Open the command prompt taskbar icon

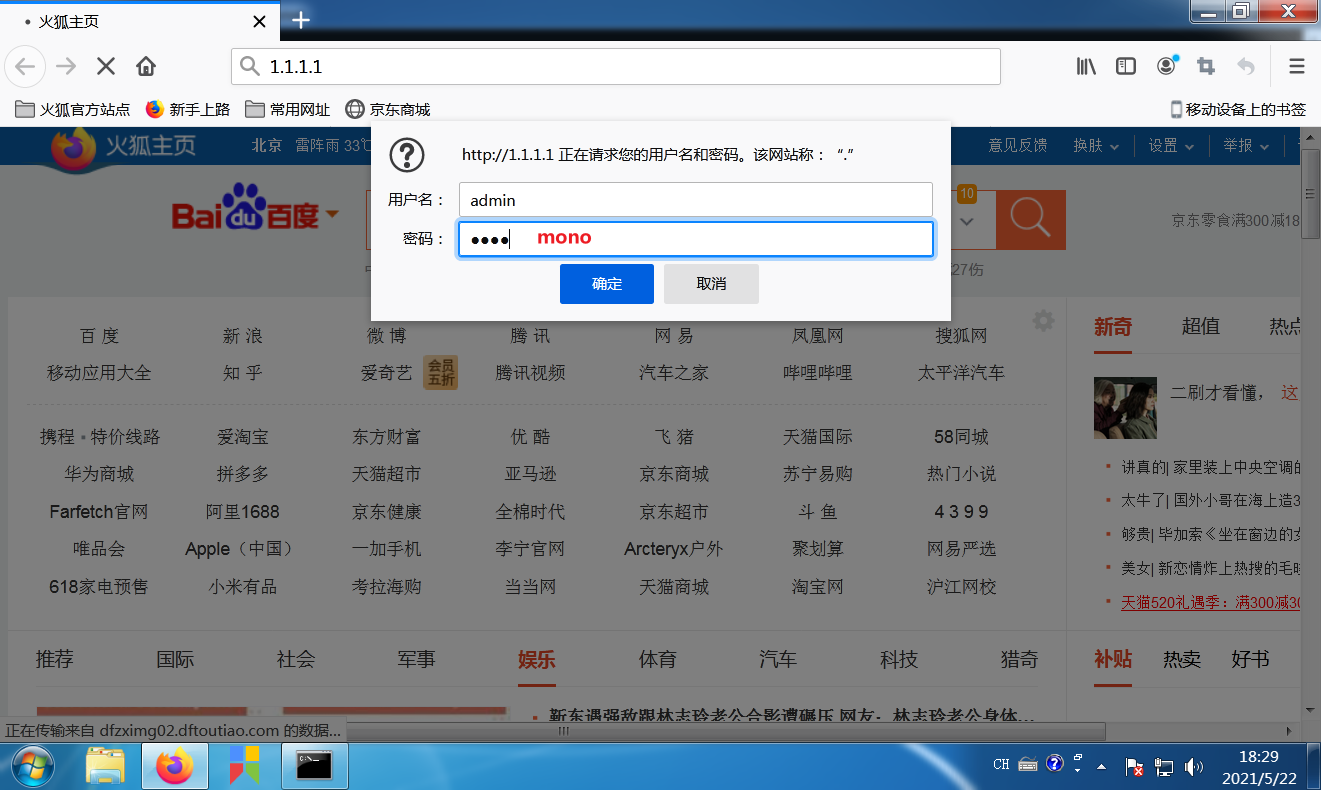click(314, 767)
